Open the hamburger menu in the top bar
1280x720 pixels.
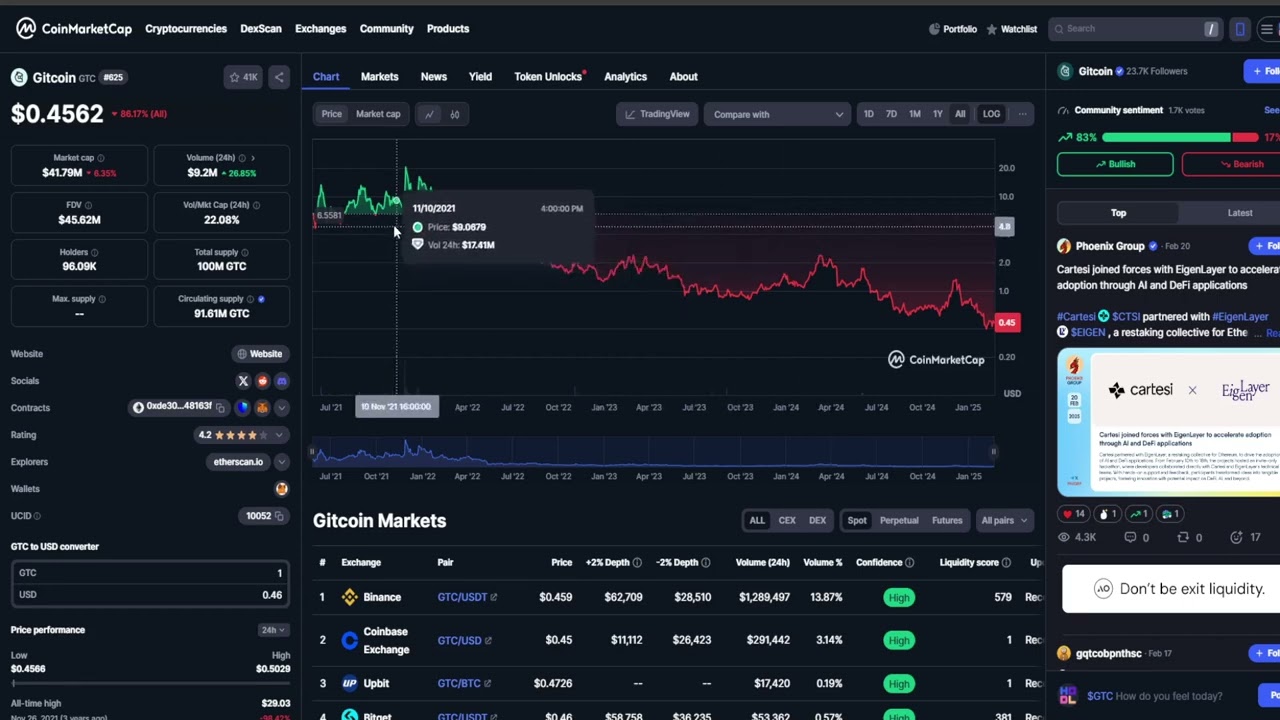pos(1266,29)
